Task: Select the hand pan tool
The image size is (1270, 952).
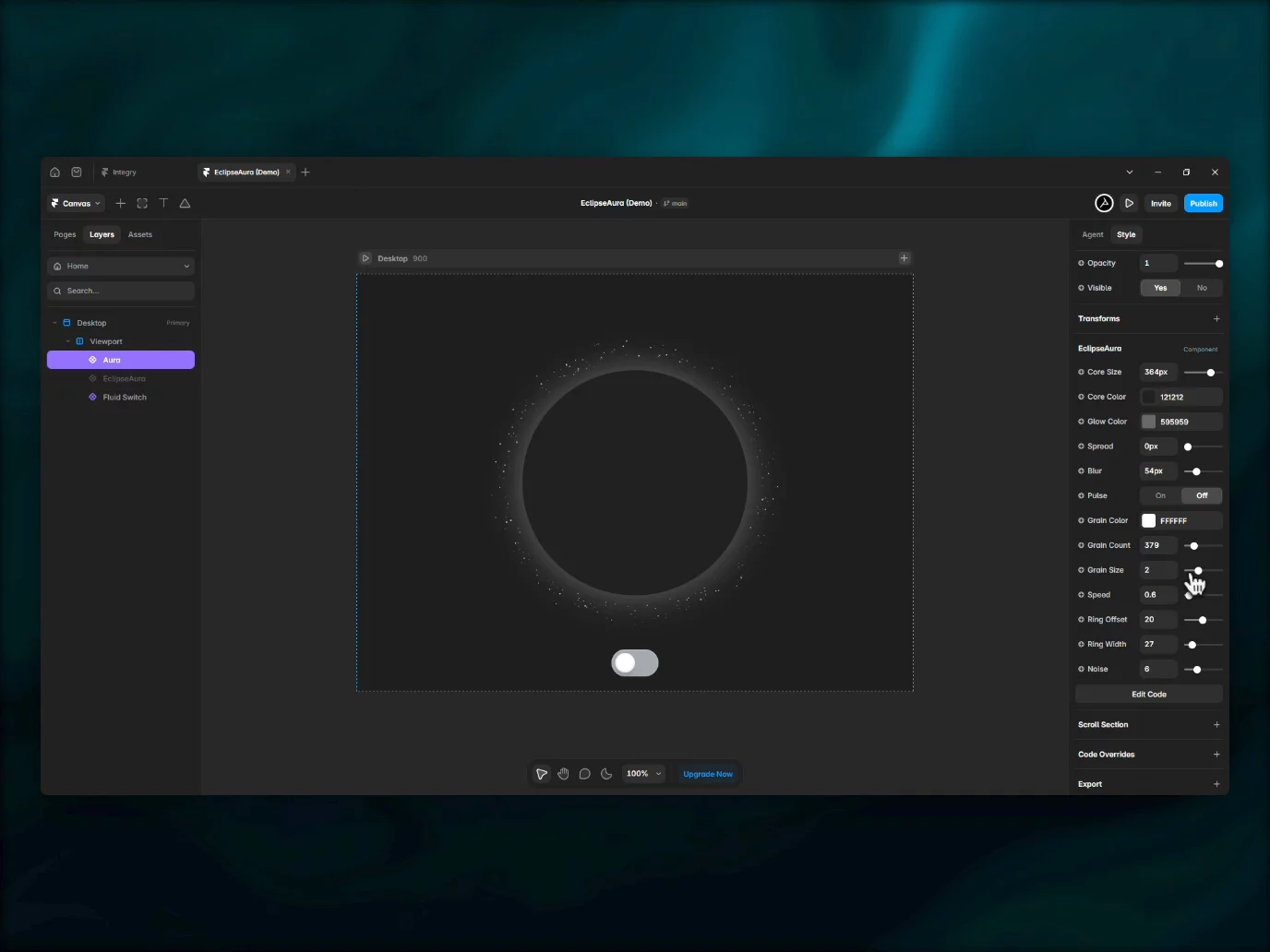Action: click(x=563, y=774)
